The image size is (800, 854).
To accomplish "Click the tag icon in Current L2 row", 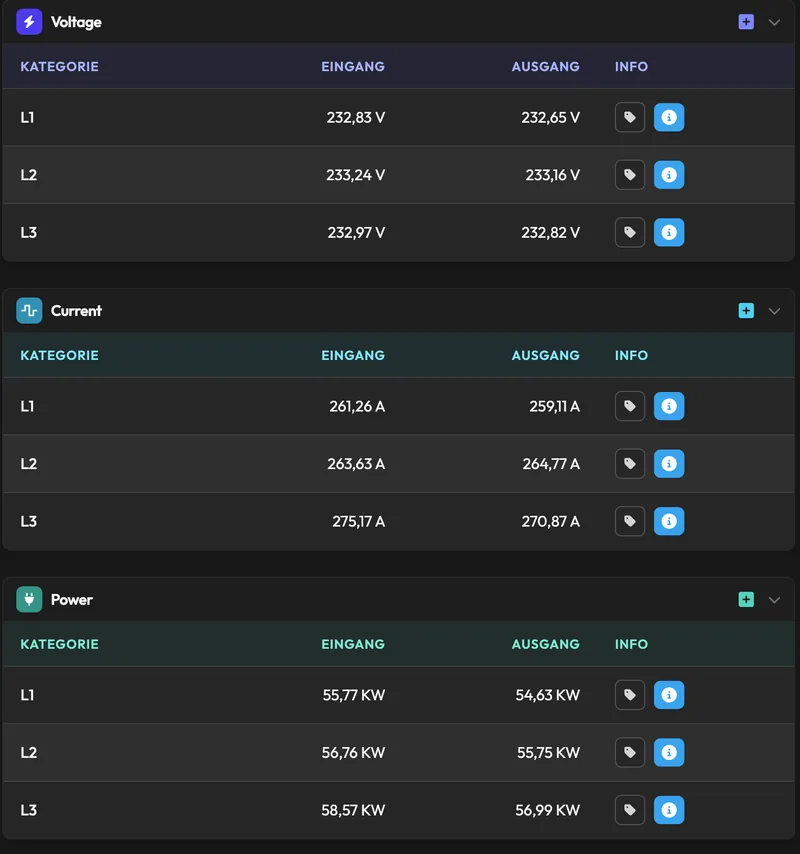I will (x=630, y=463).
